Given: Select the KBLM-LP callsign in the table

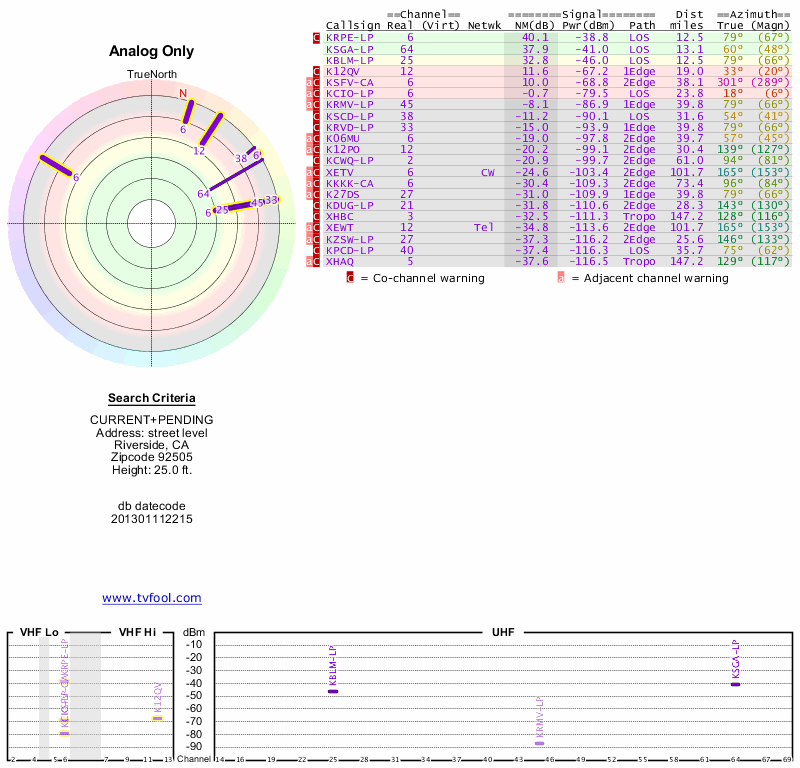Looking at the screenshot, I should [x=350, y=60].
